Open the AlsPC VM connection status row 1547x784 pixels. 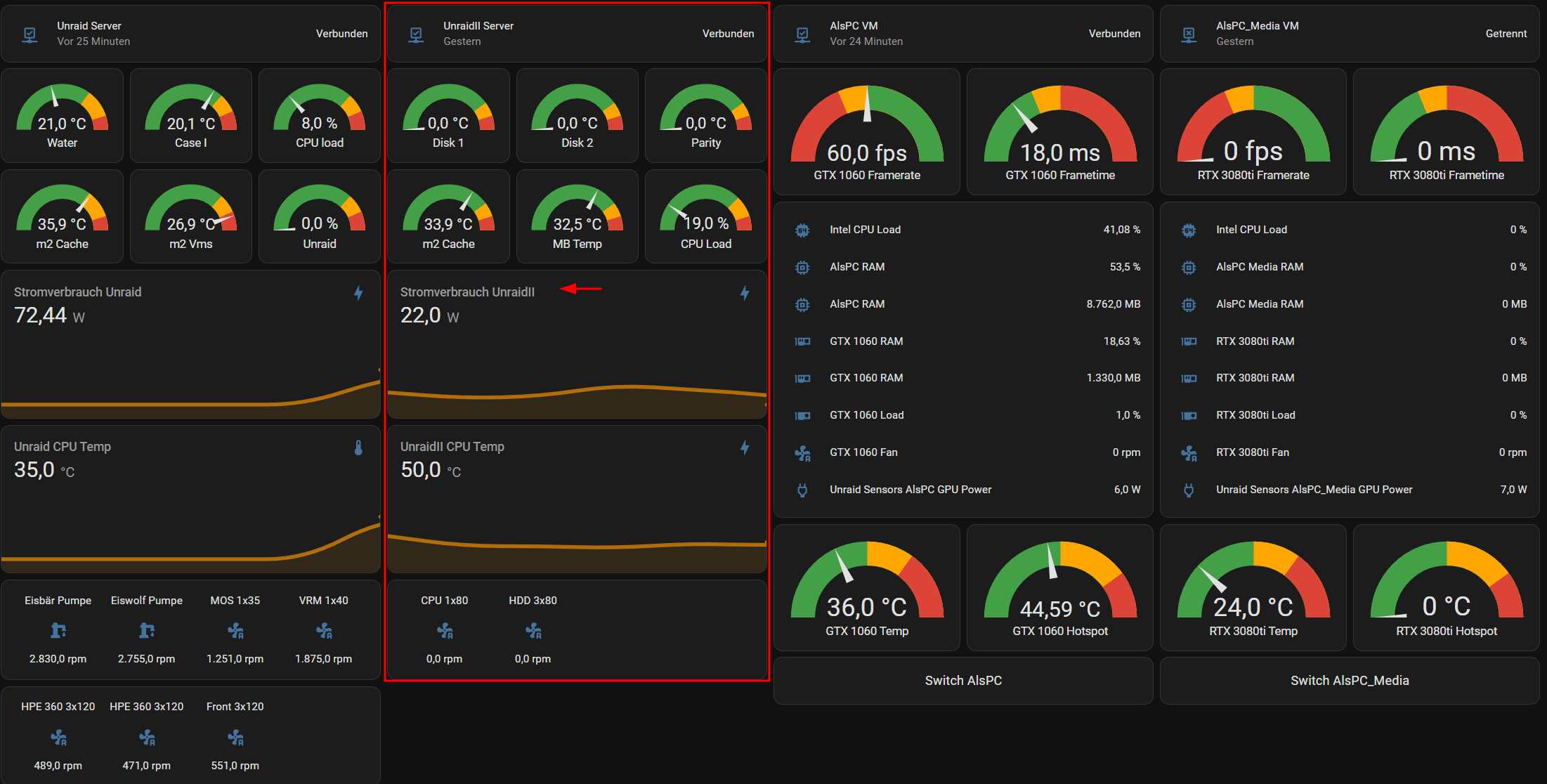click(x=963, y=34)
